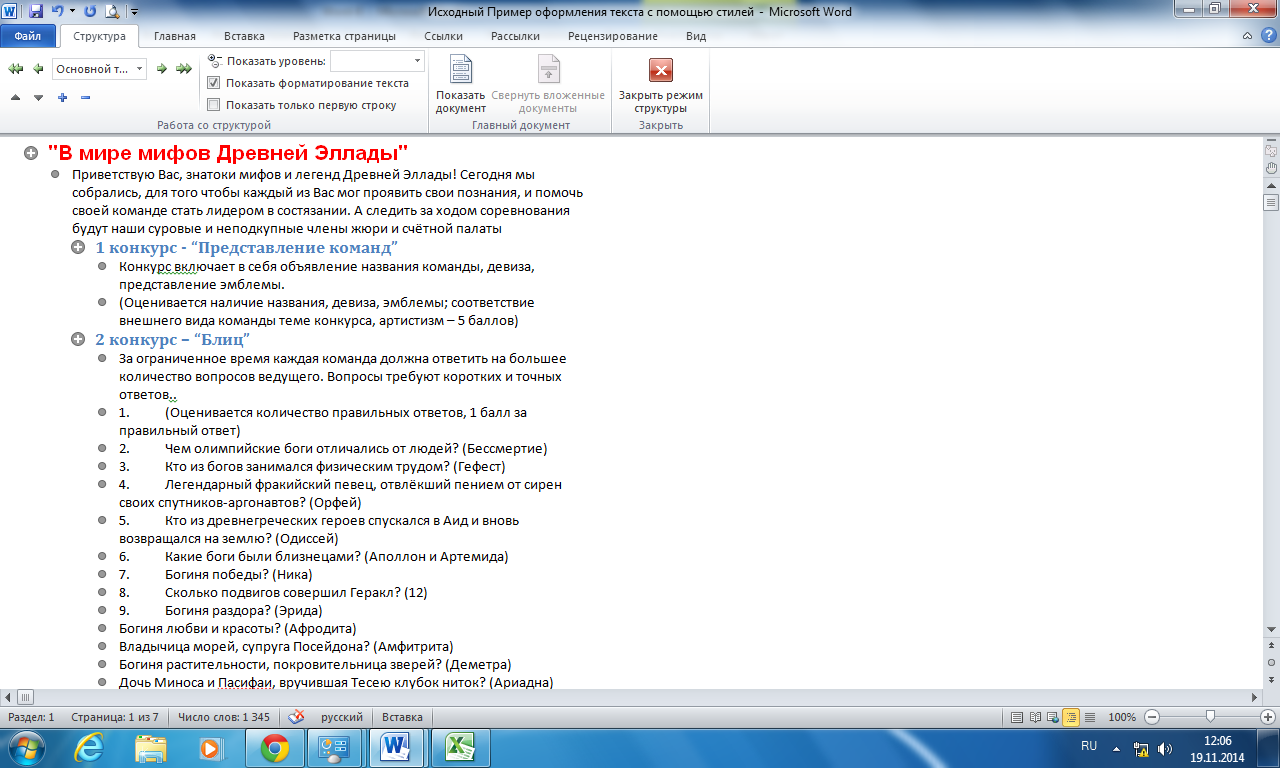Click the zoom slider handle
Viewport: 1280px width, 768px height.
(1210, 717)
